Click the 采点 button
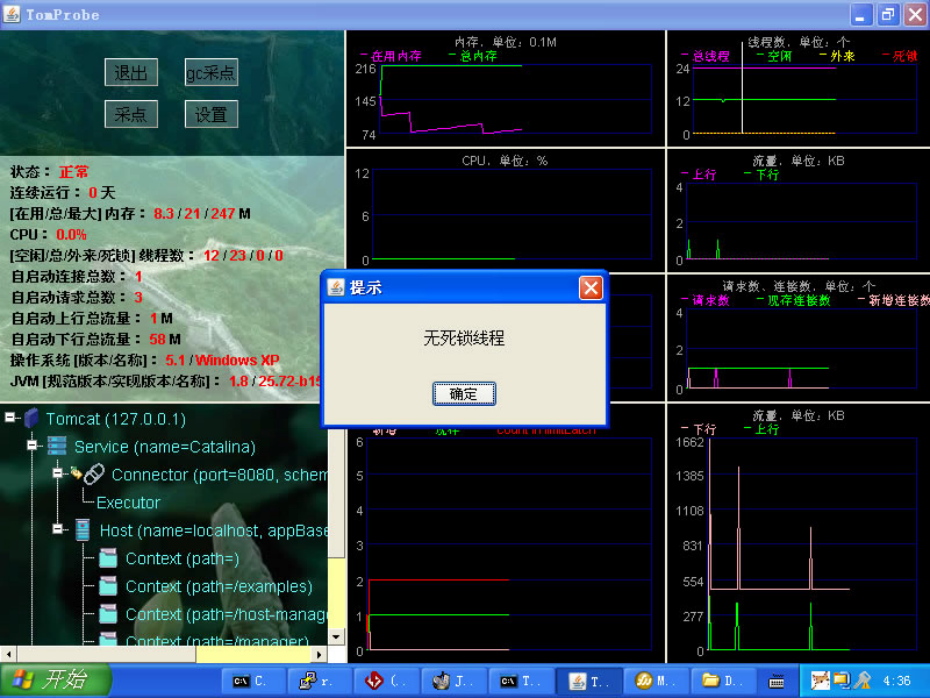930x698 pixels. (131, 114)
